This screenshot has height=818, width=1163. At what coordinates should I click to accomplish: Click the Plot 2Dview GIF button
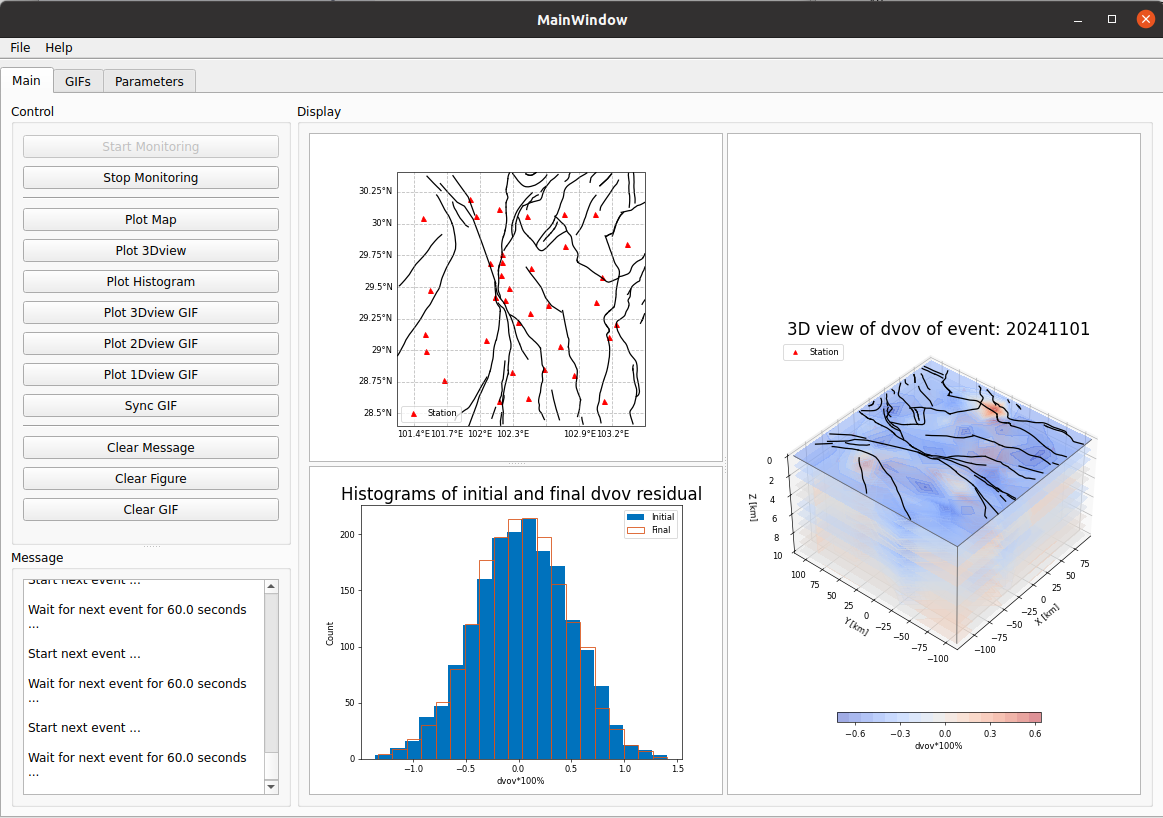coord(151,344)
